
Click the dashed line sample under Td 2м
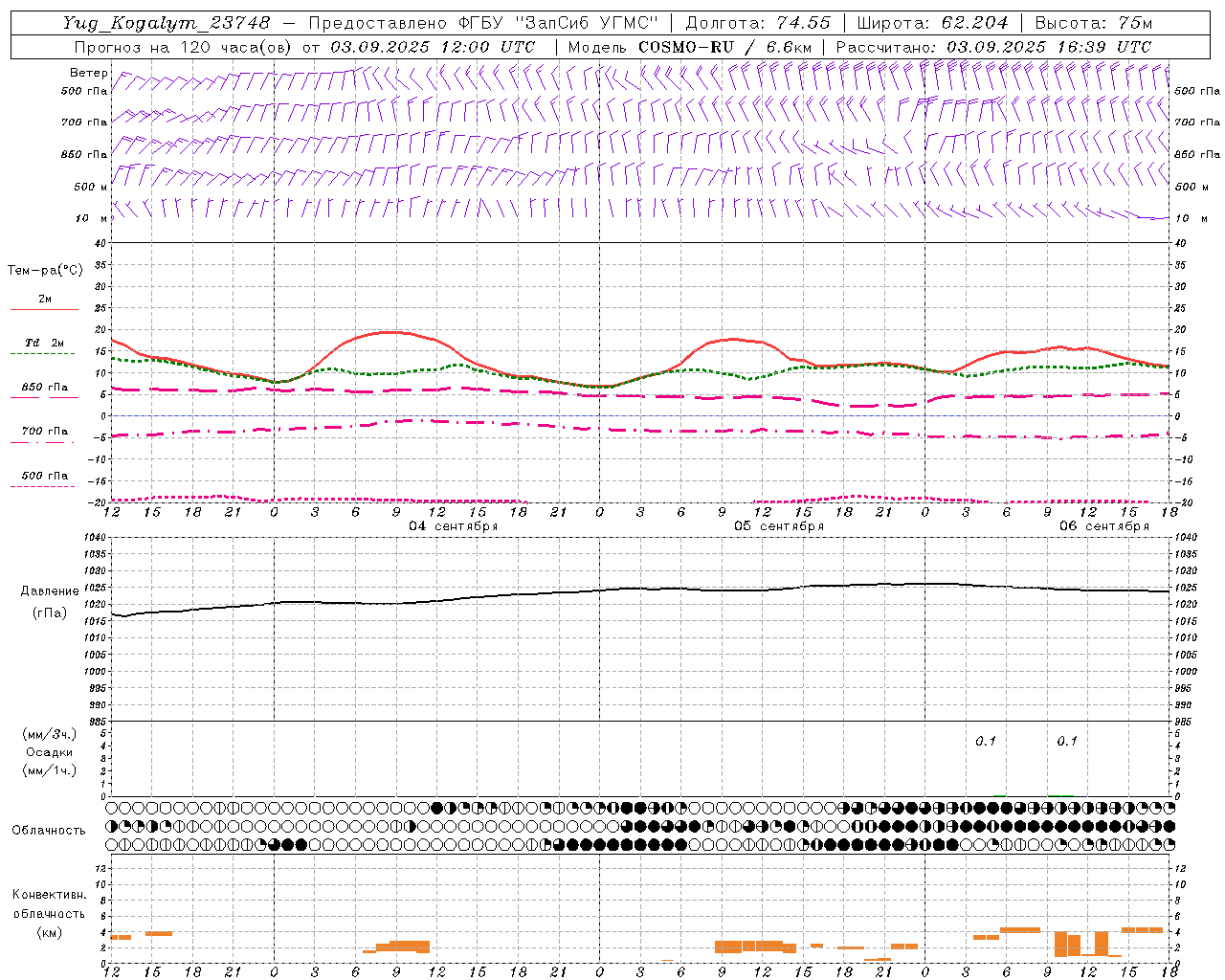(x=43, y=354)
